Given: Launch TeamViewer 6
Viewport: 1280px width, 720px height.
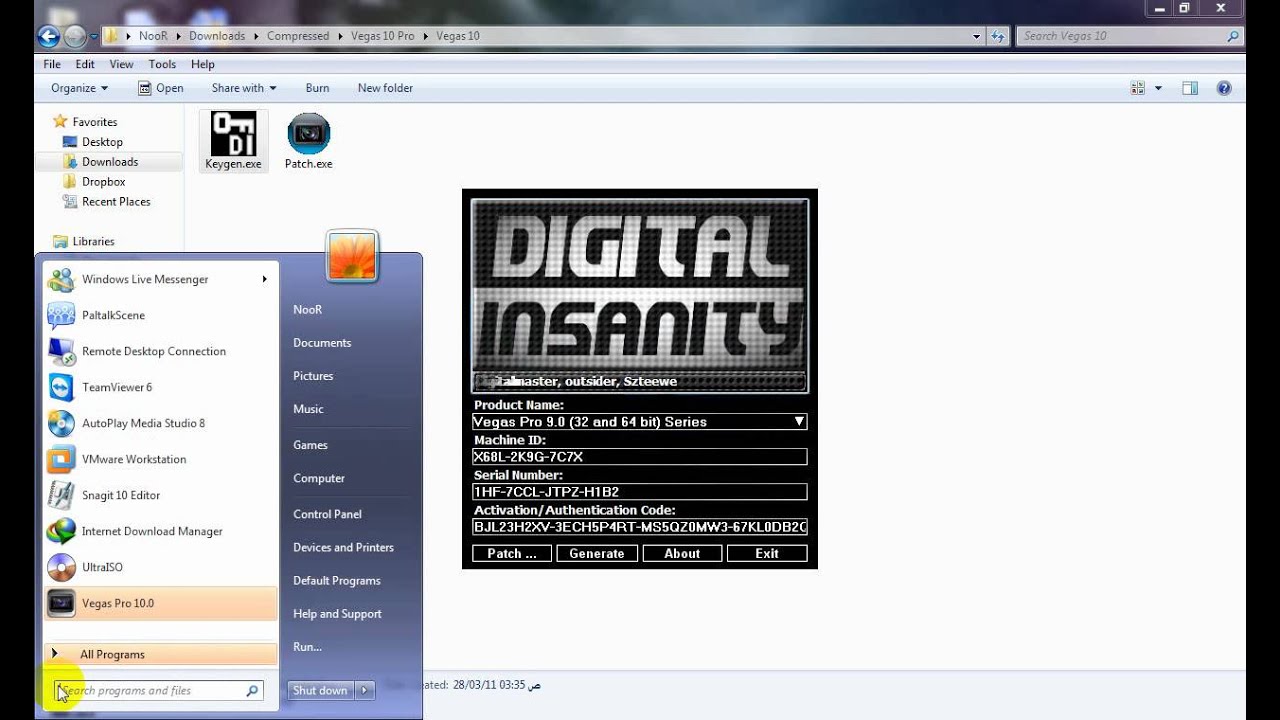Looking at the screenshot, I should 158,387.
